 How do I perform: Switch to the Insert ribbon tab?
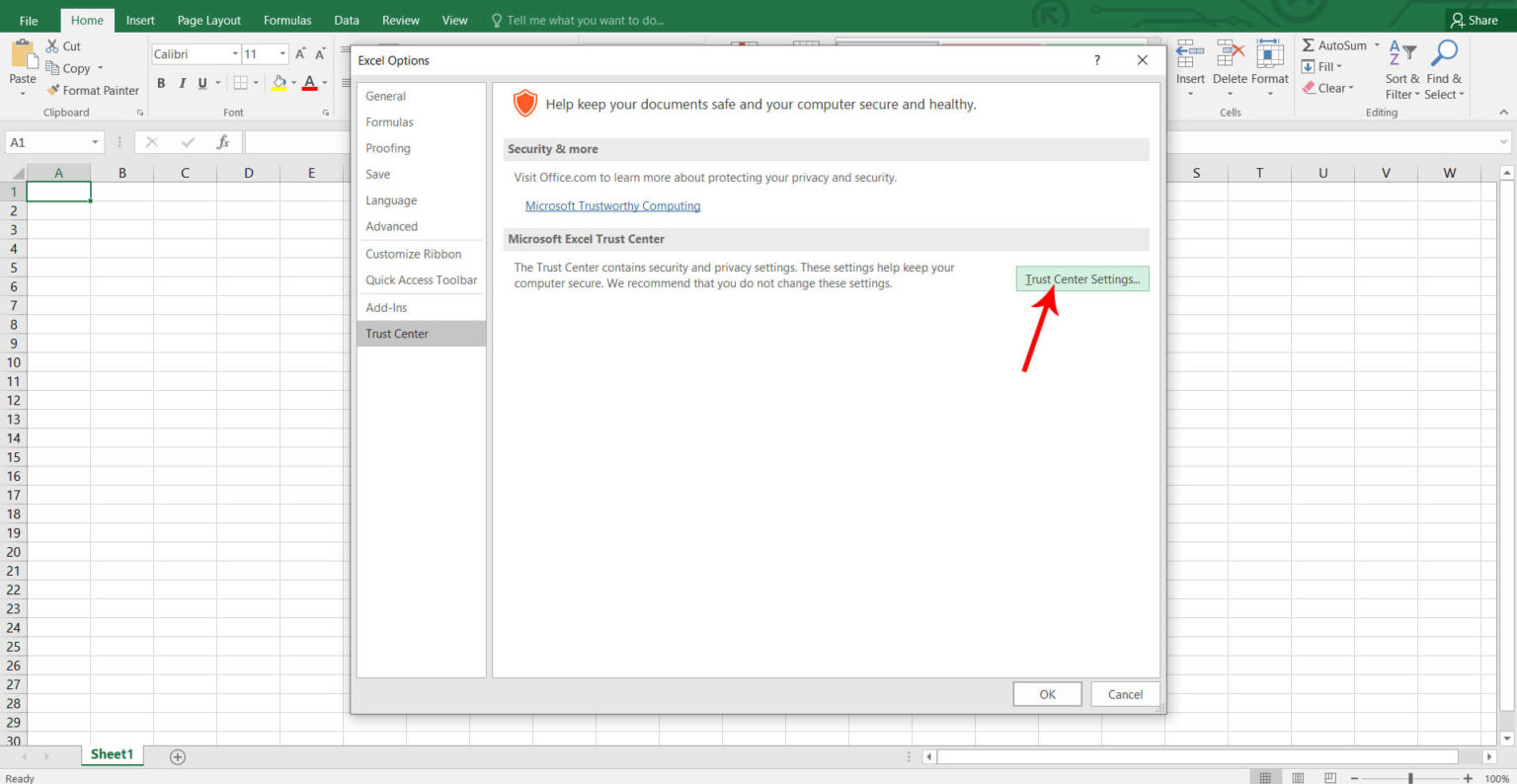coord(140,20)
